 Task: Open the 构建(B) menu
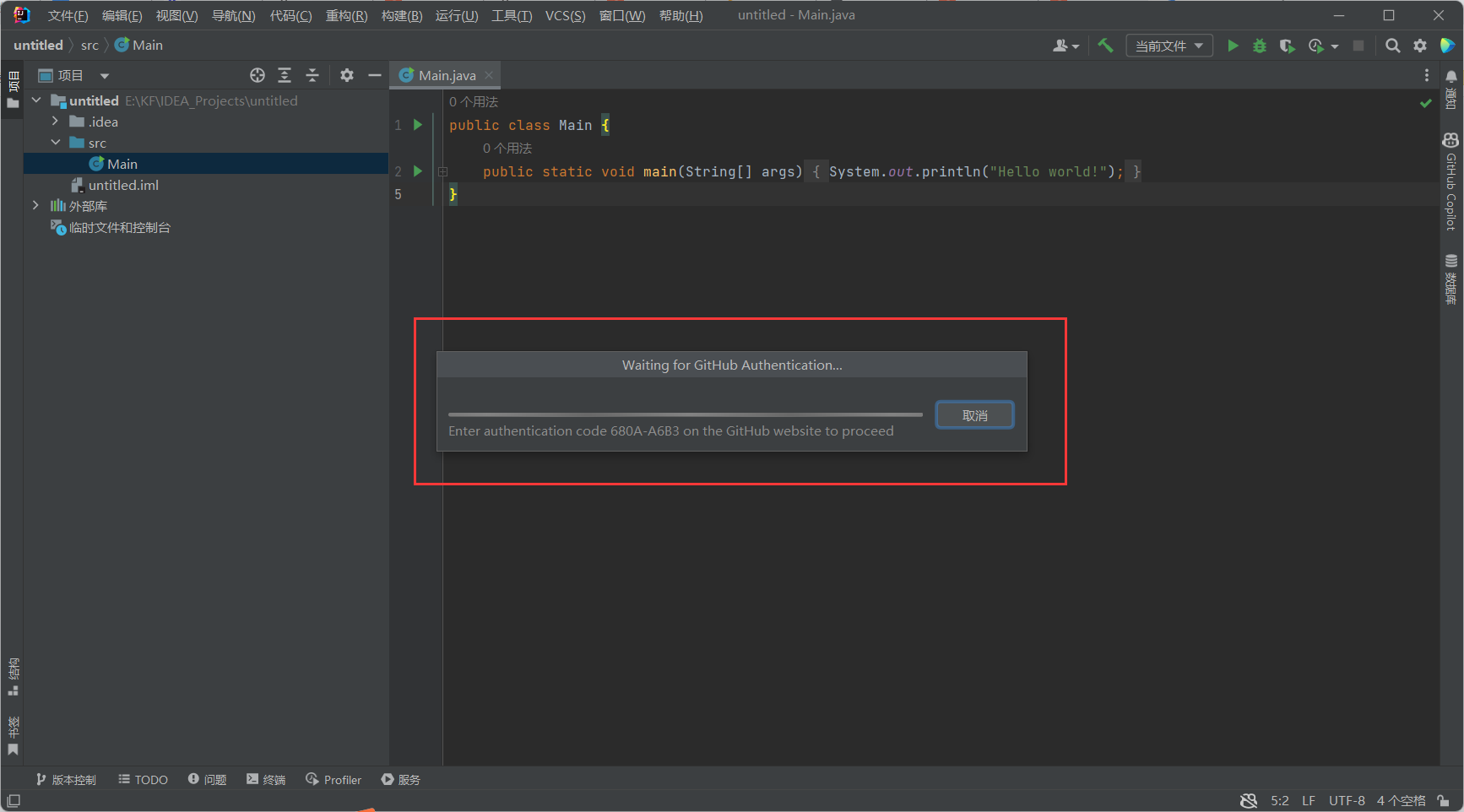pos(402,15)
